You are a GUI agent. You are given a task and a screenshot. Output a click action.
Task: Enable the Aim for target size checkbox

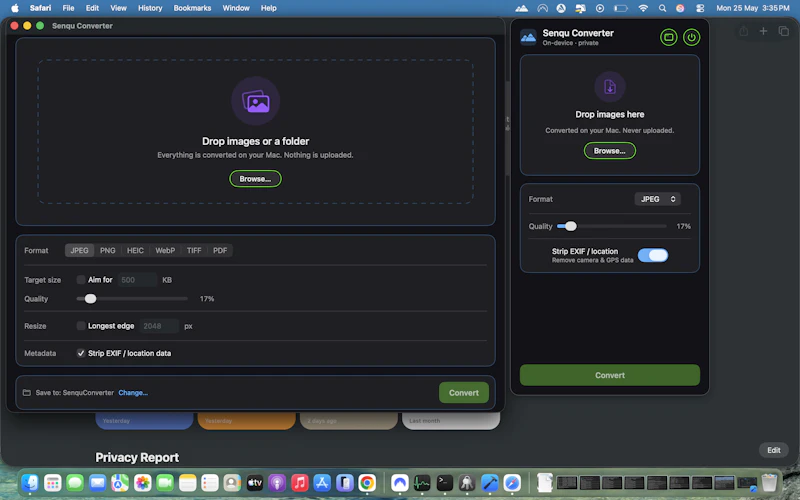[81, 280]
